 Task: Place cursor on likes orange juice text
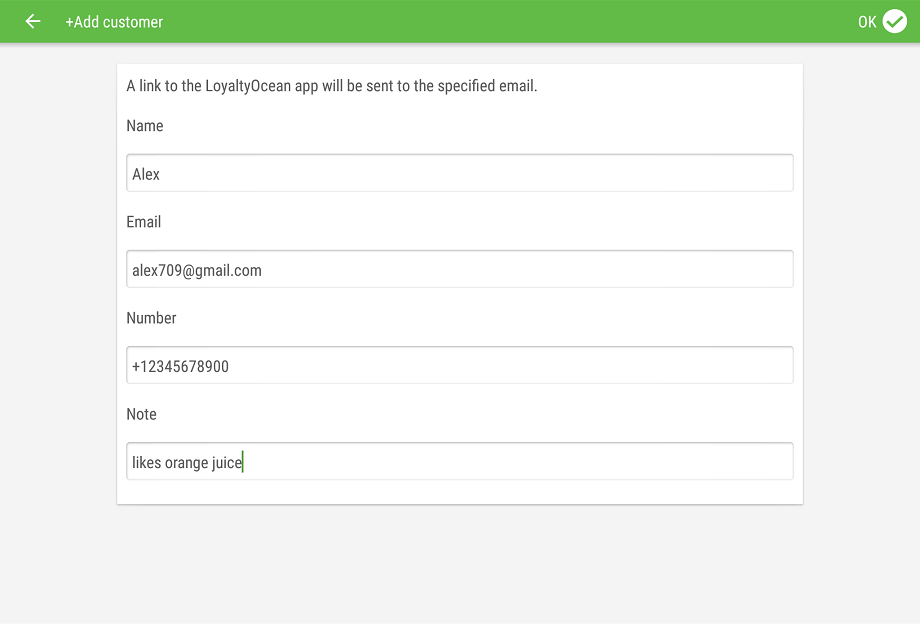pos(187,463)
